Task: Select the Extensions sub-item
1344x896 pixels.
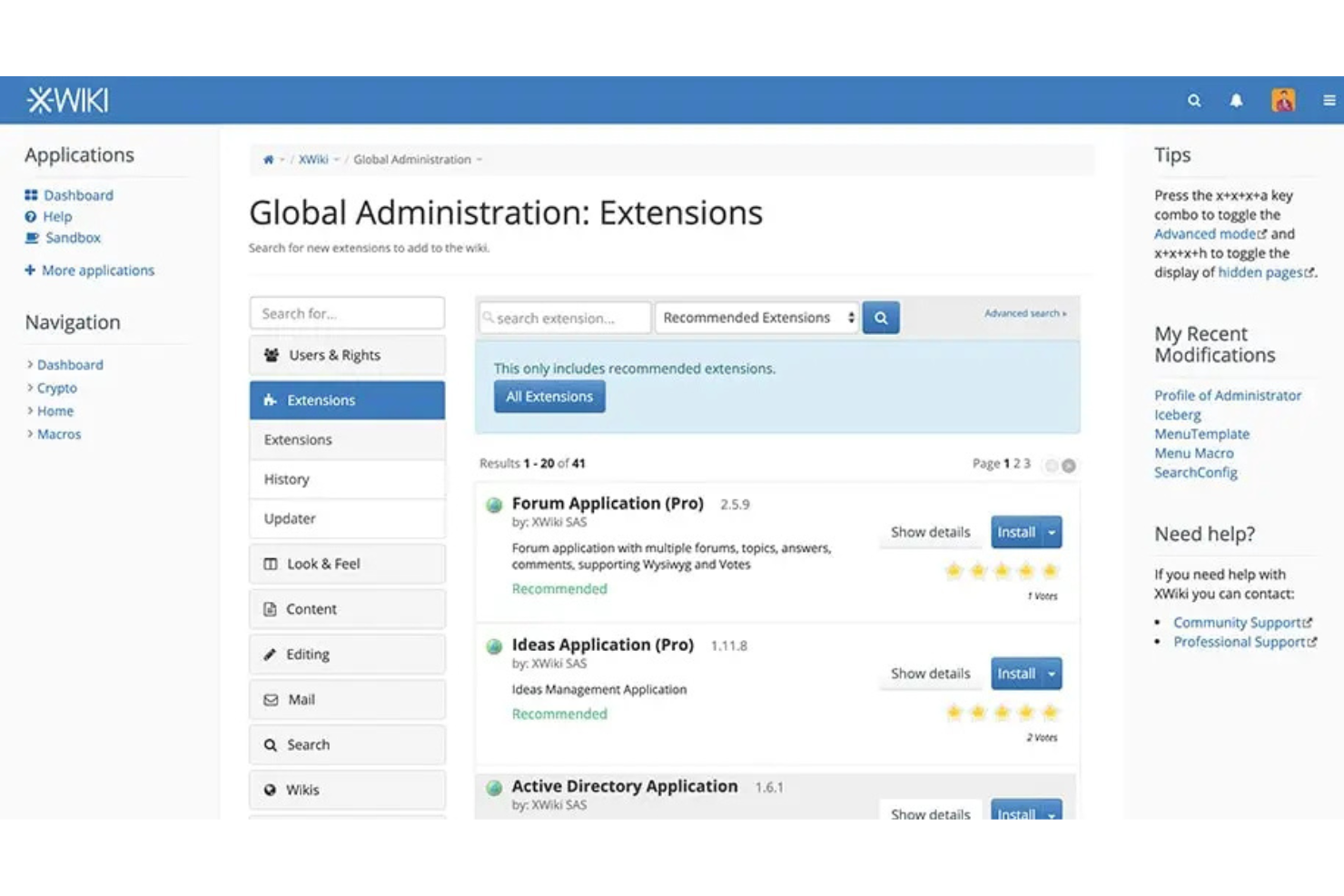Action: tap(347, 439)
